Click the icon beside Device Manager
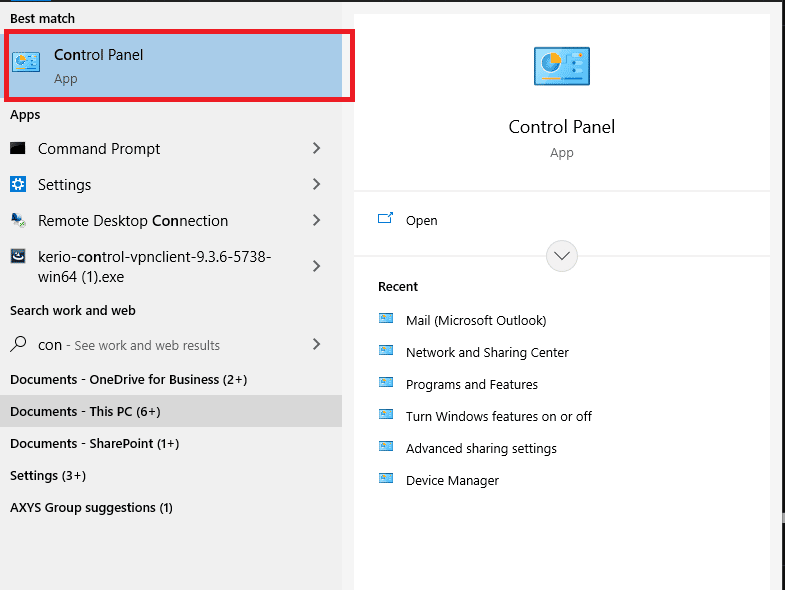The image size is (785, 590). tap(386, 478)
